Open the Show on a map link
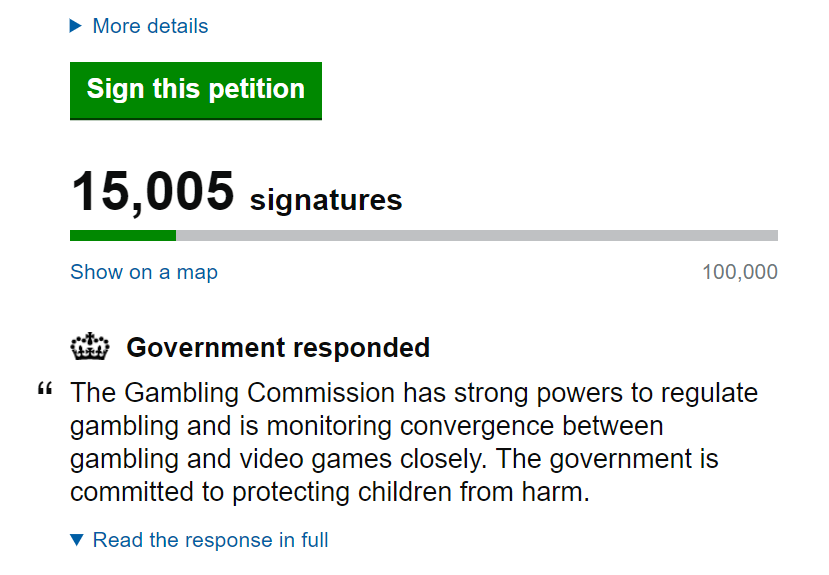 [143, 272]
